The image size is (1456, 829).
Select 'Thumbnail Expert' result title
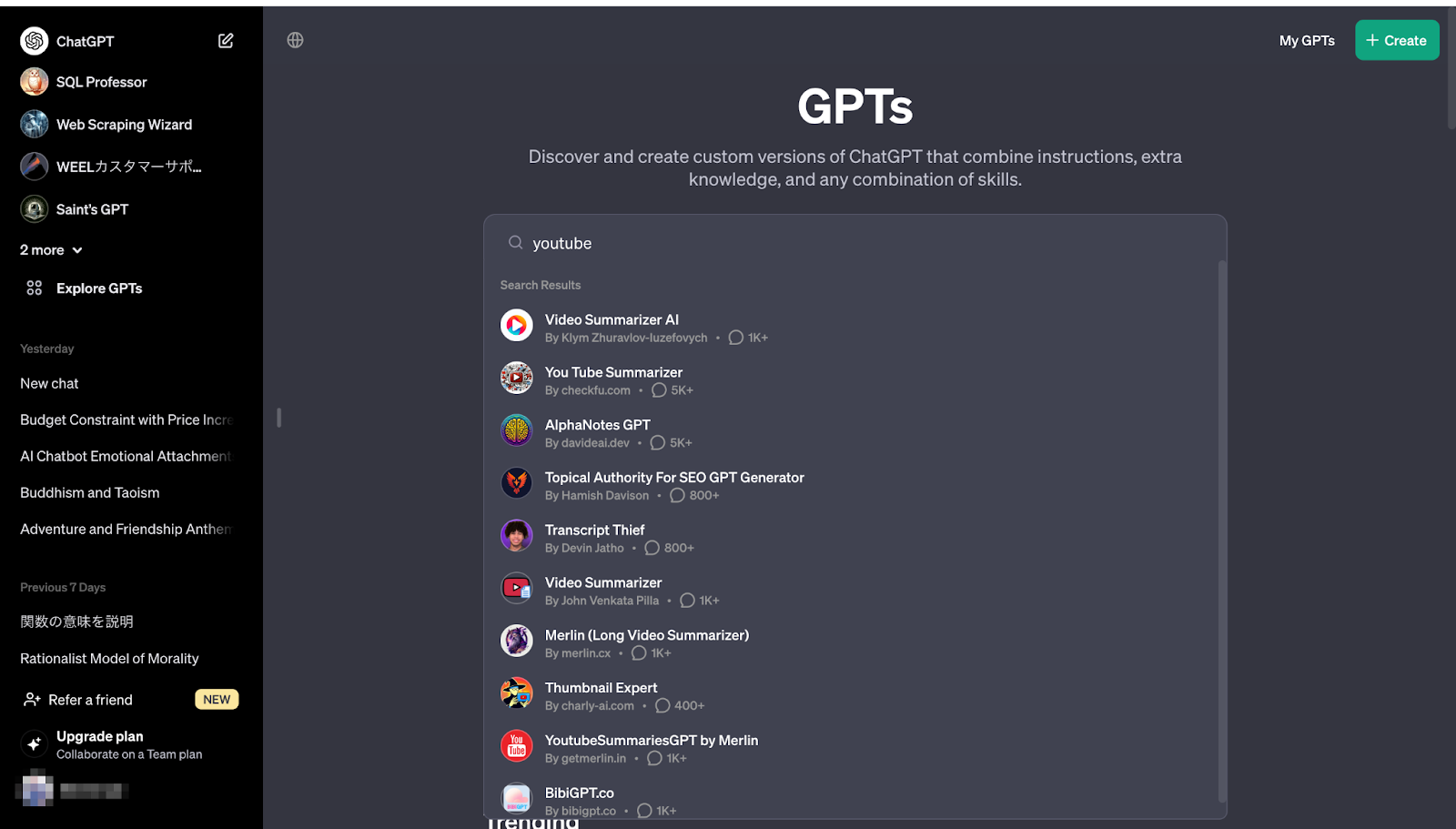[x=601, y=688]
